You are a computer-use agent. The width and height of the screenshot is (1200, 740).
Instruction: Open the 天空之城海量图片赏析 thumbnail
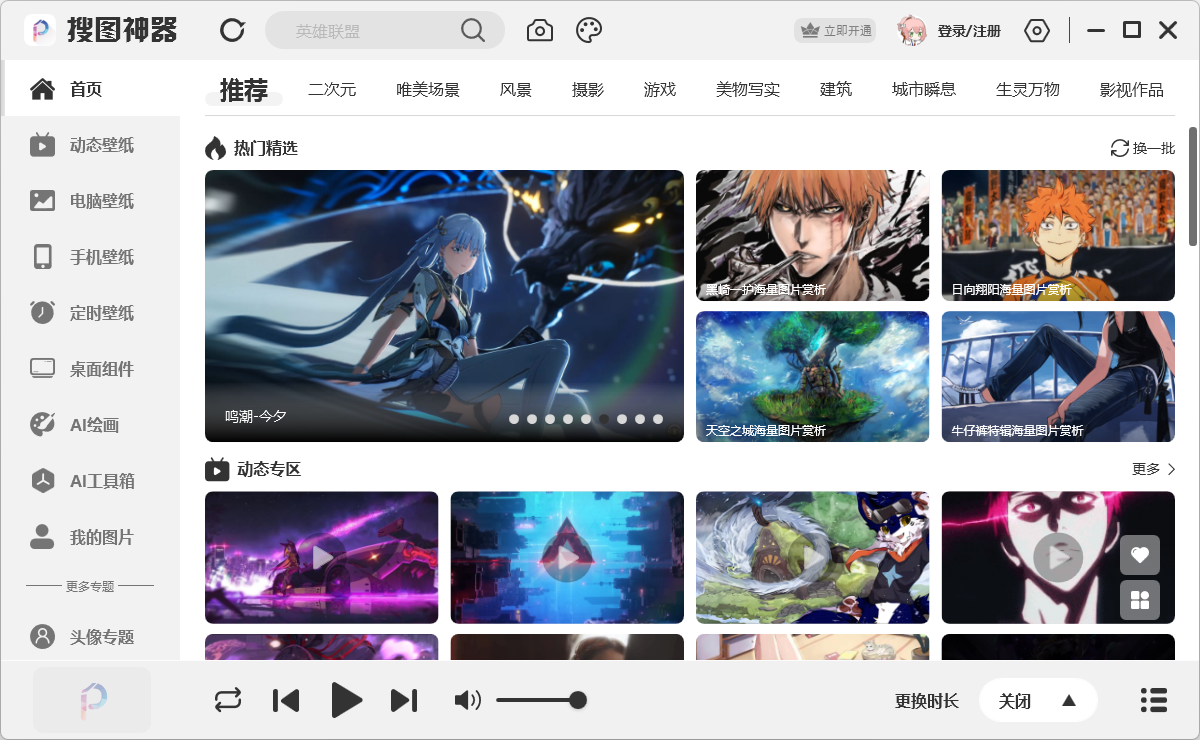pos(812,376)
